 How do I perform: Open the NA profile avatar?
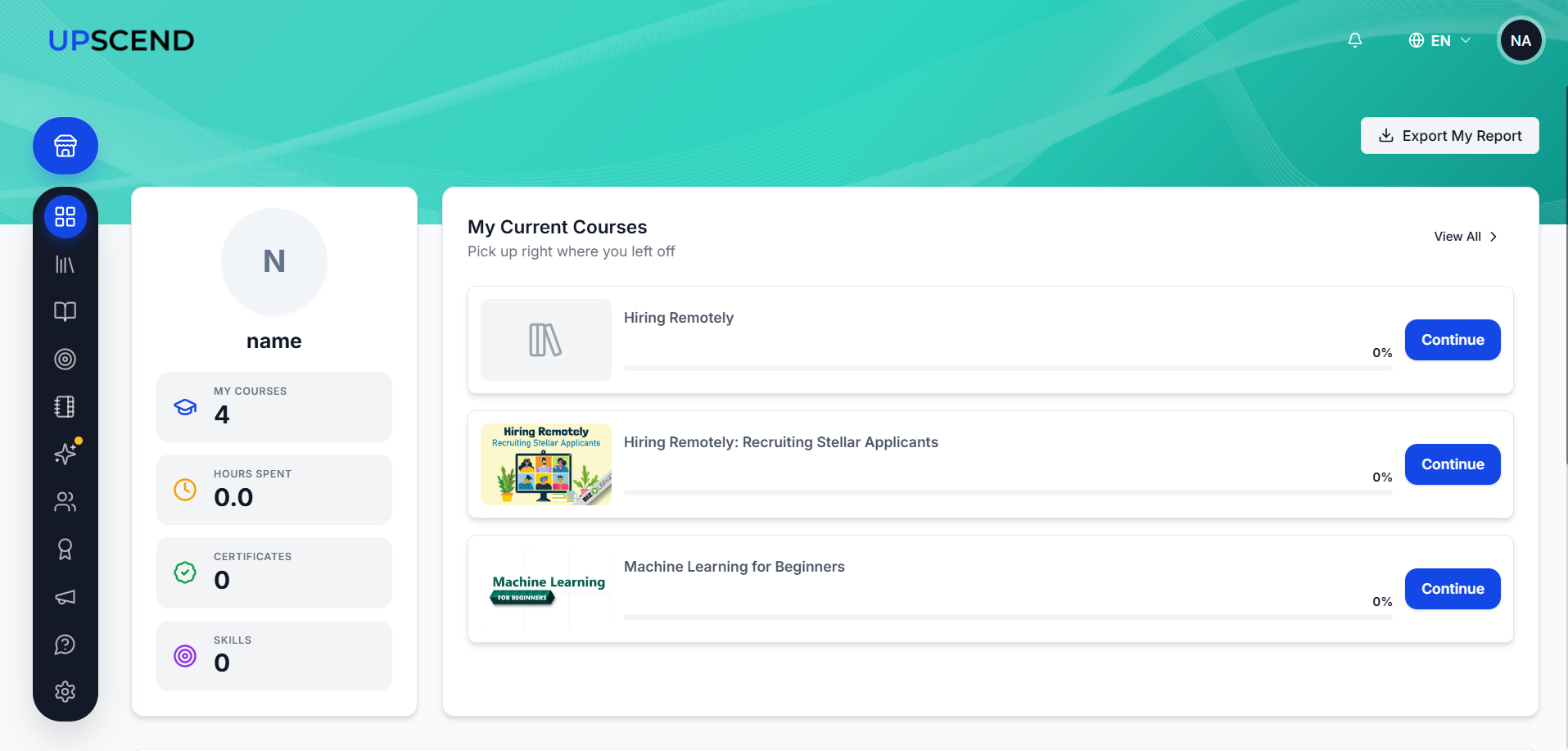click(x=1521, y=40)
